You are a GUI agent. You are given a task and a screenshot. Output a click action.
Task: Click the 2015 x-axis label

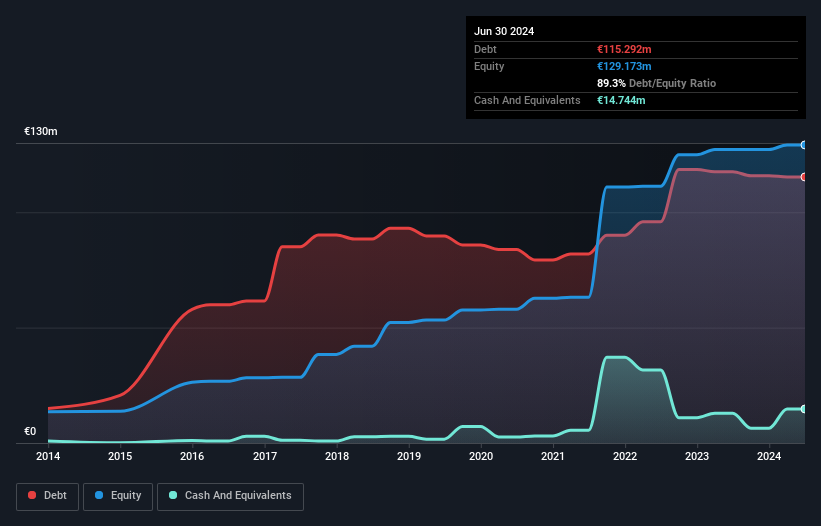120,456
